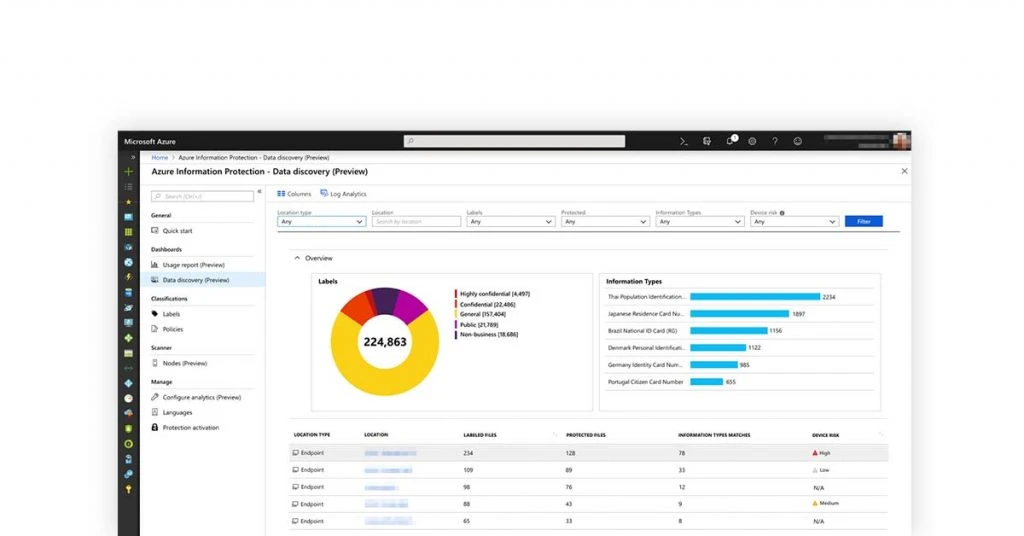Close the Data discovery blade
Screen dimensions: 1024x536
(x=904, y=171)
